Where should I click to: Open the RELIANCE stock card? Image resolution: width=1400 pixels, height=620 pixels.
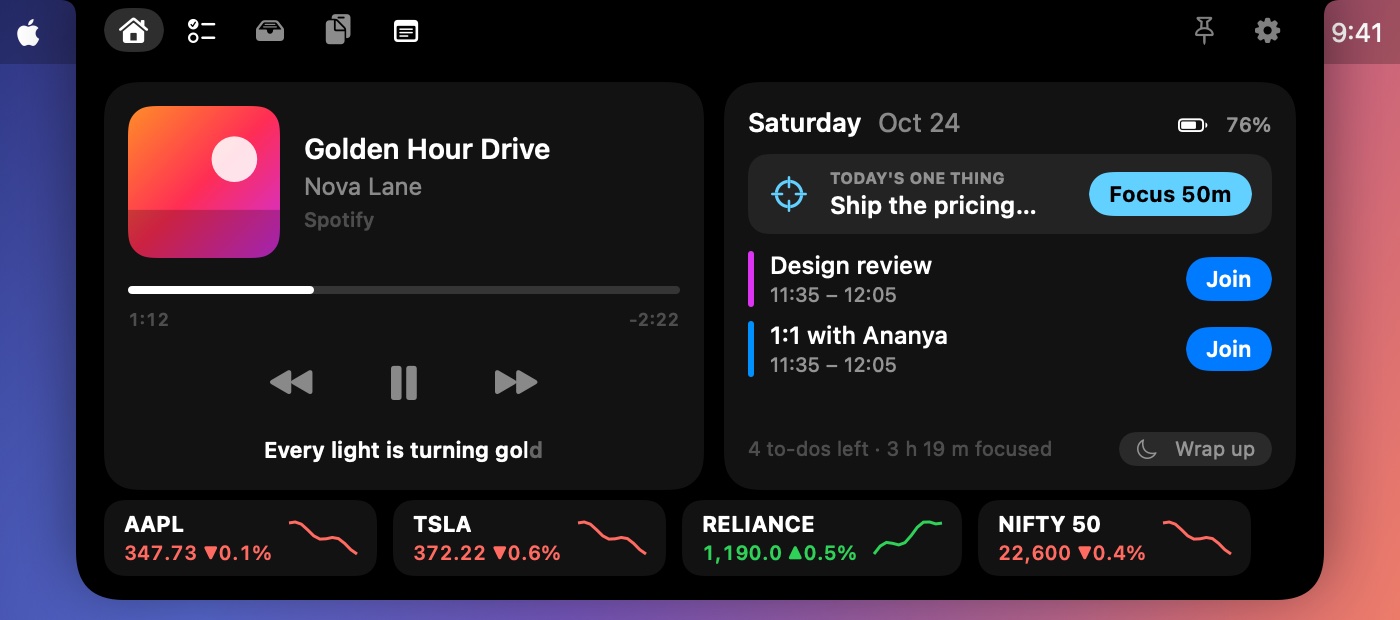click(821, 538)
